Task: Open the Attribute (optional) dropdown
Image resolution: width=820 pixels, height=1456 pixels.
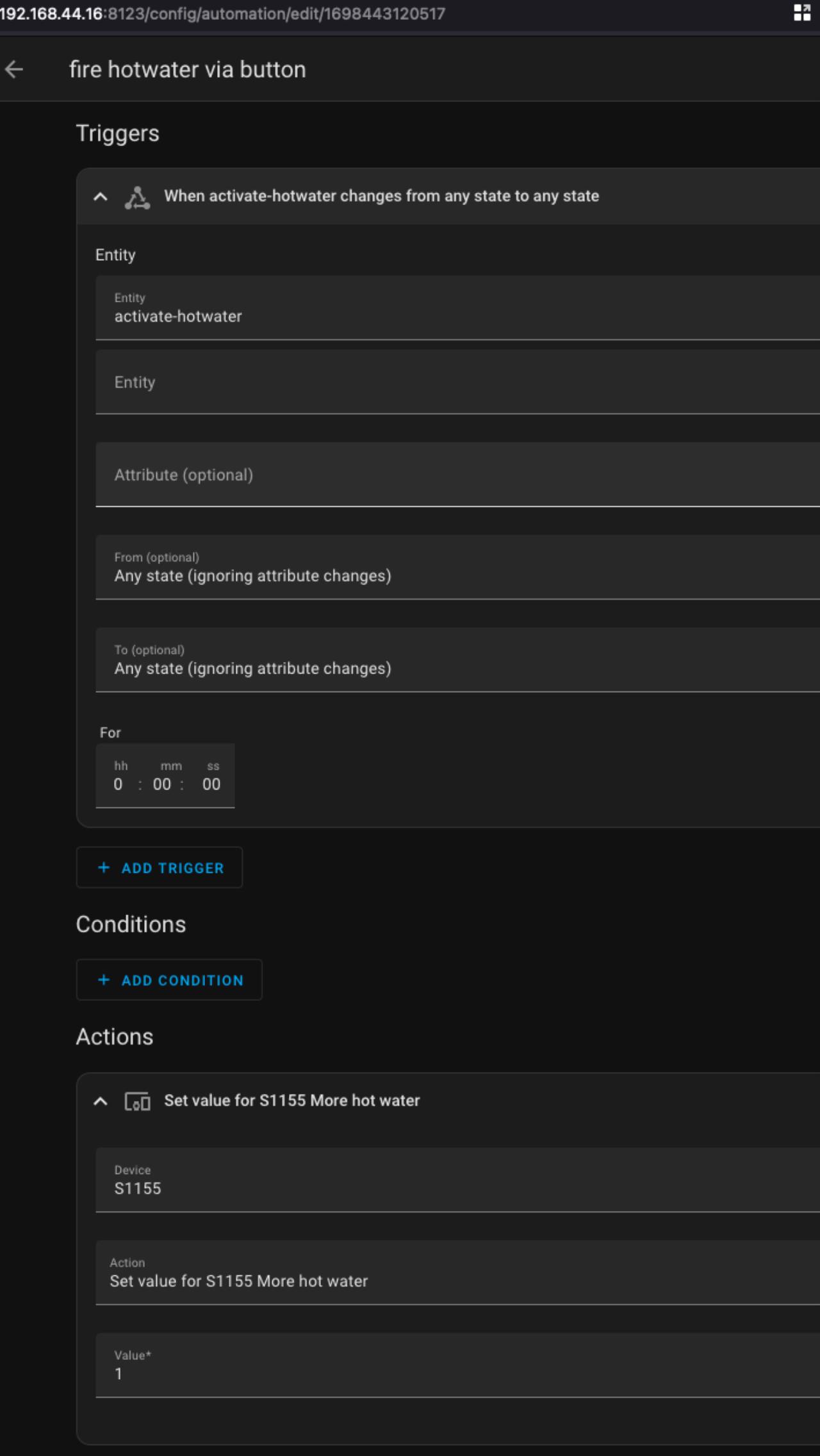Action: point(457,475)
